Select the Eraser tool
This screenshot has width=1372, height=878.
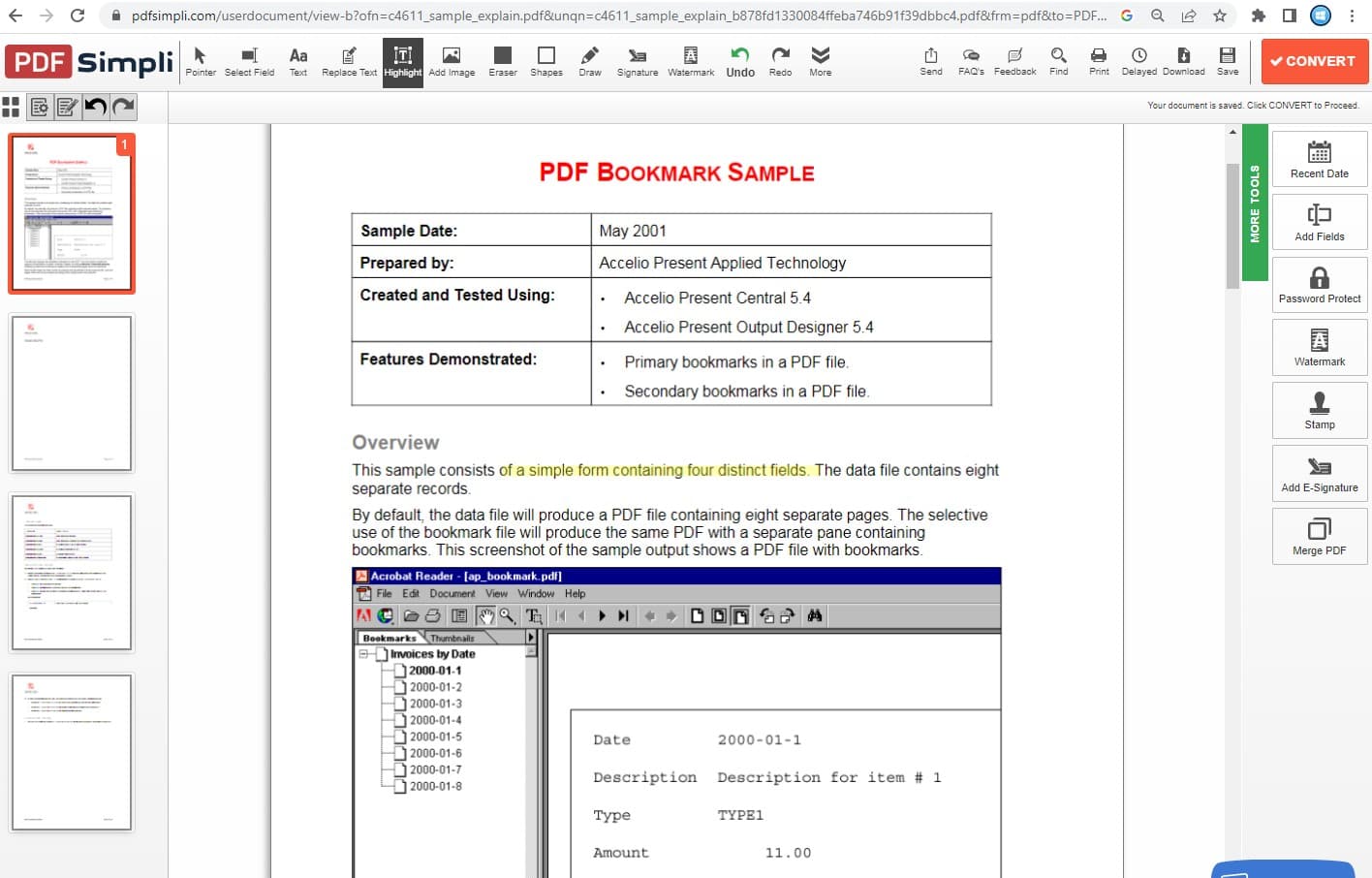click(502, 61)
